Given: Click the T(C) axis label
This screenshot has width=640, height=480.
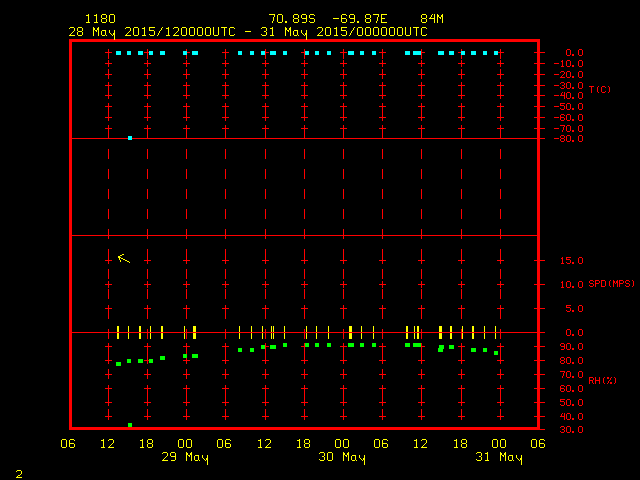Looking at the screenshot, I should pos(600,89).
